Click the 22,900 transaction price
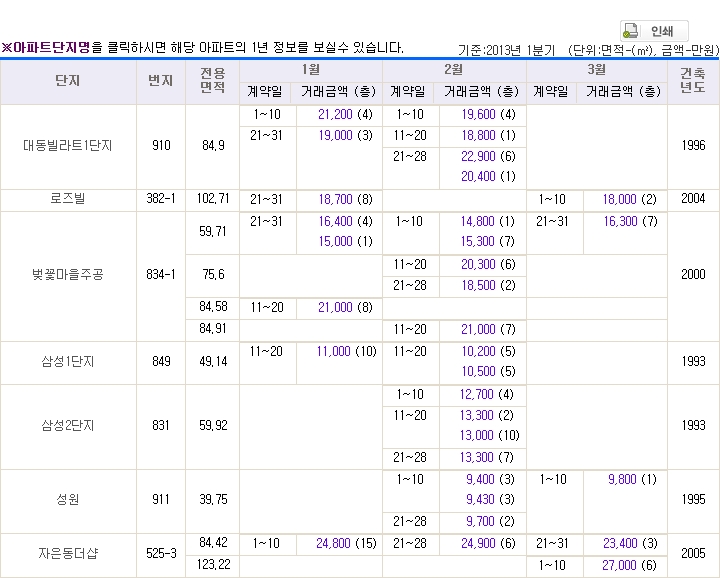Image resolution: width=720 pixels, height=578 pixels. pyautogui.click(x=478, y=157)
